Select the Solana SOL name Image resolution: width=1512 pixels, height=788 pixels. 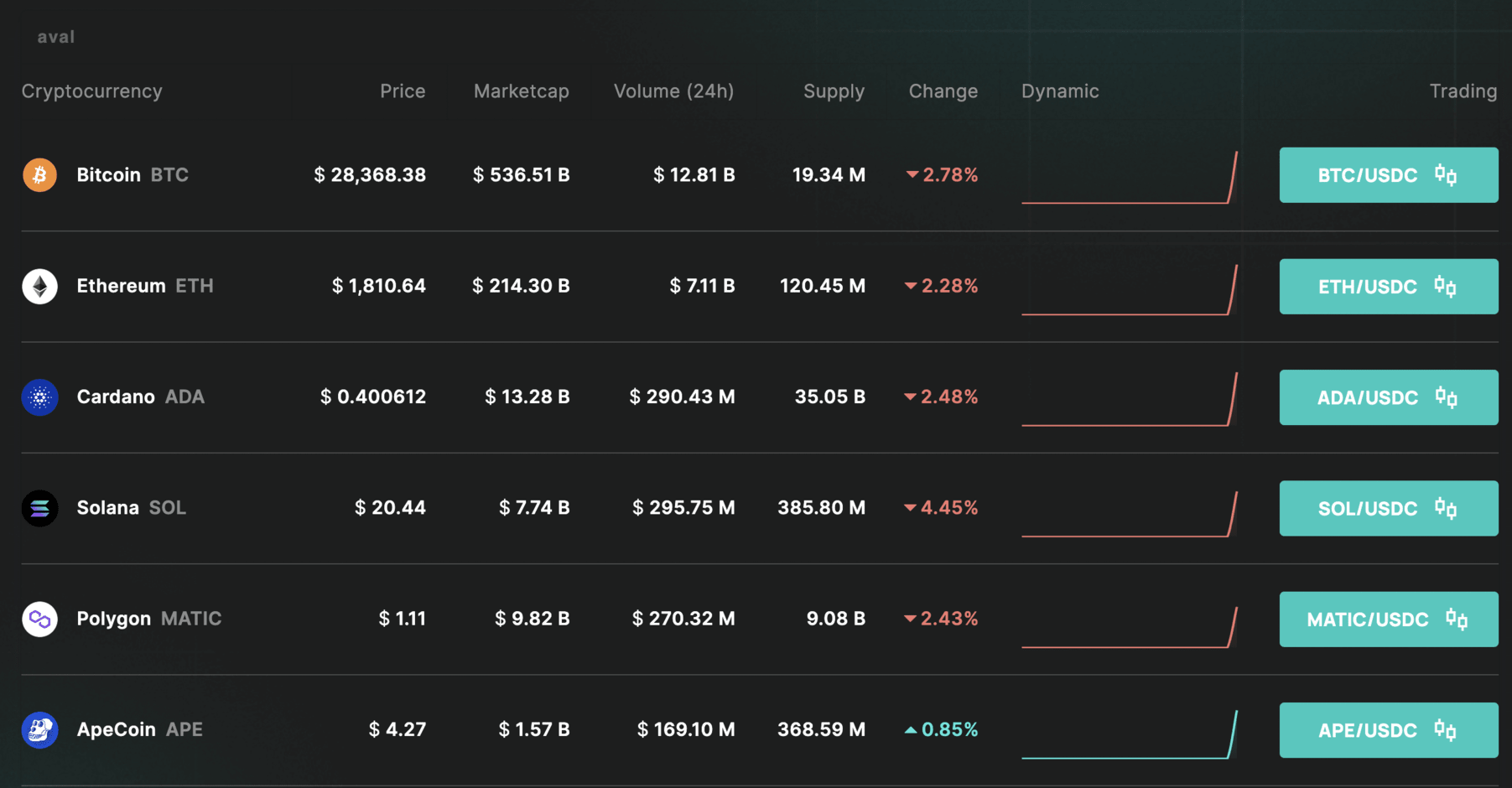pos(132,508)
